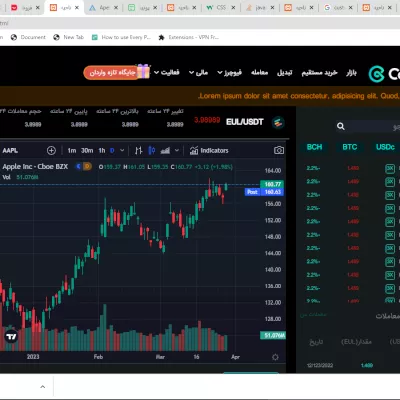Viewport: 400px width, 400px height.
Task: Click the blue C badge beside Apple Inc
Action: 79,166
